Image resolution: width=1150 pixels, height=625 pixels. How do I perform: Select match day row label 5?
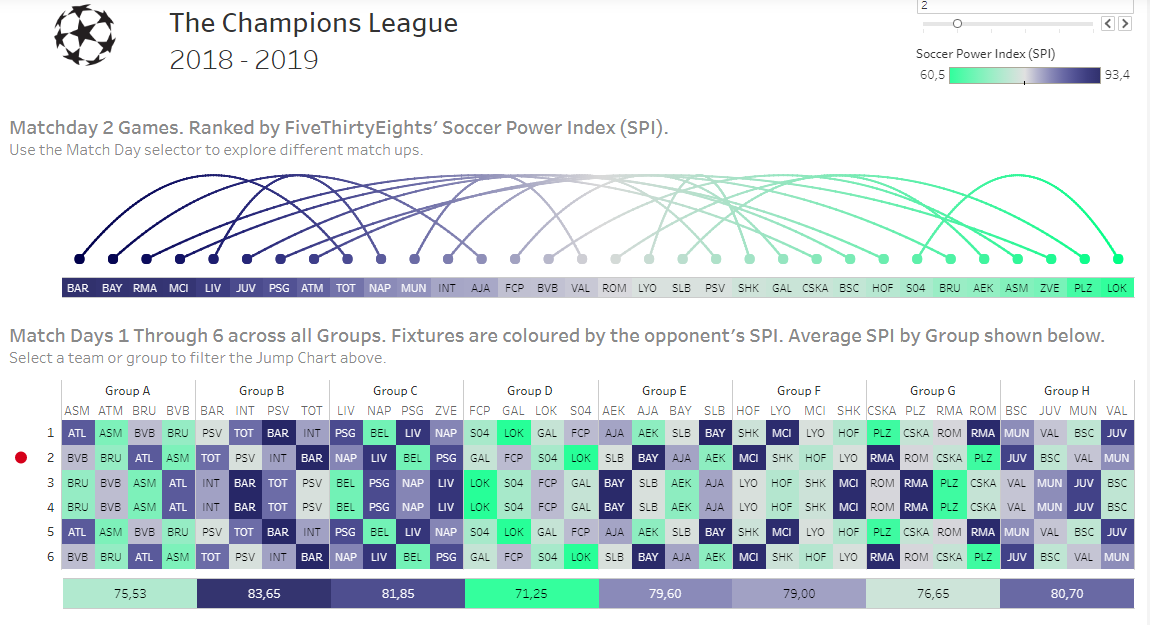[x=48, y=533]
